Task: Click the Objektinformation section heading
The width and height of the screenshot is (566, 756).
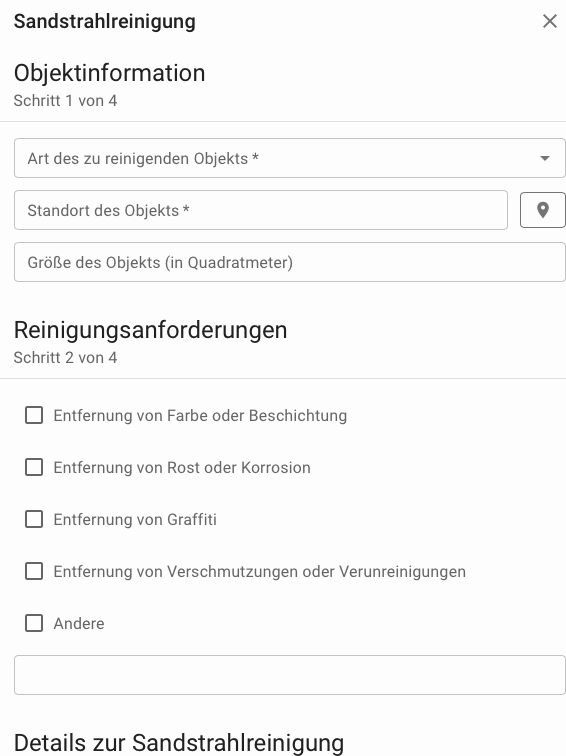Action: (x=109, y=73)
